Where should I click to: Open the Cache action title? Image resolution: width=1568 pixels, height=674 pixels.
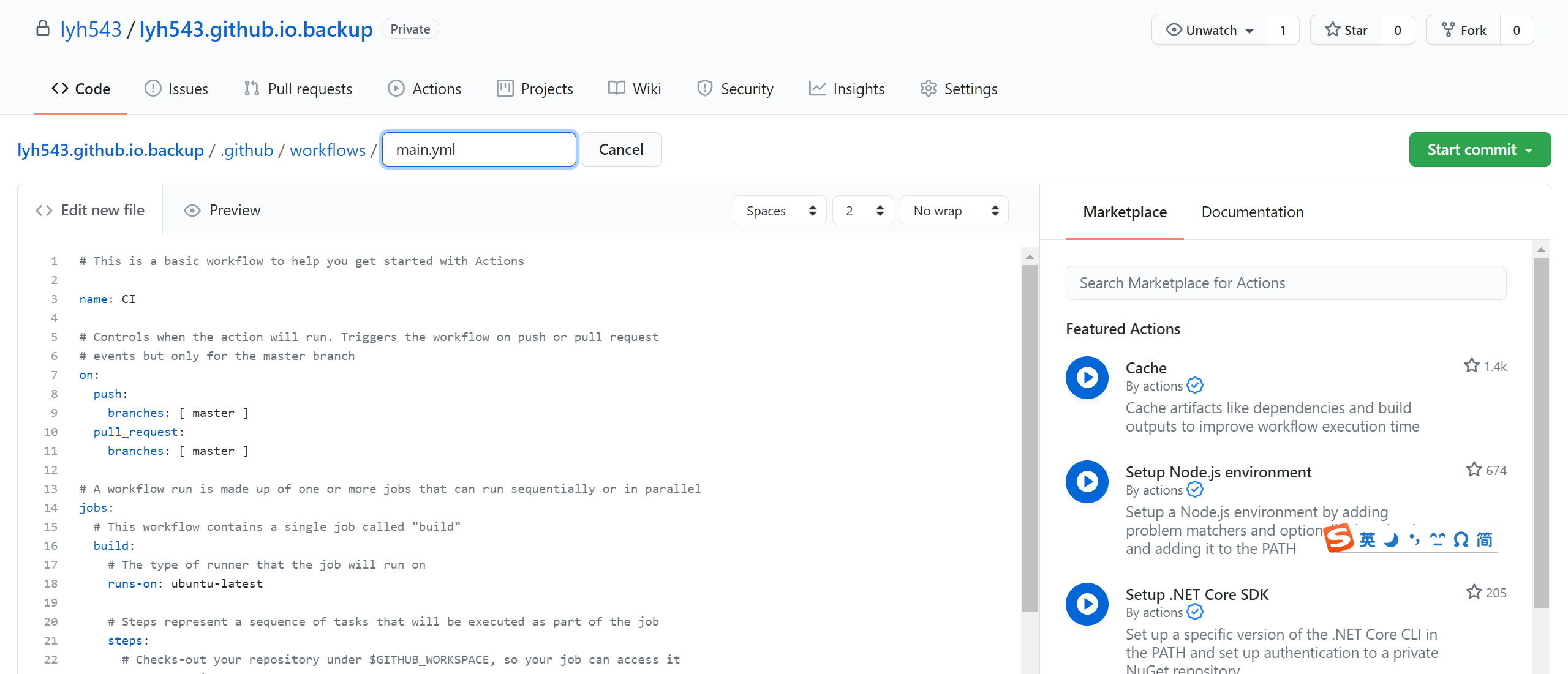tap(1146, 368)
